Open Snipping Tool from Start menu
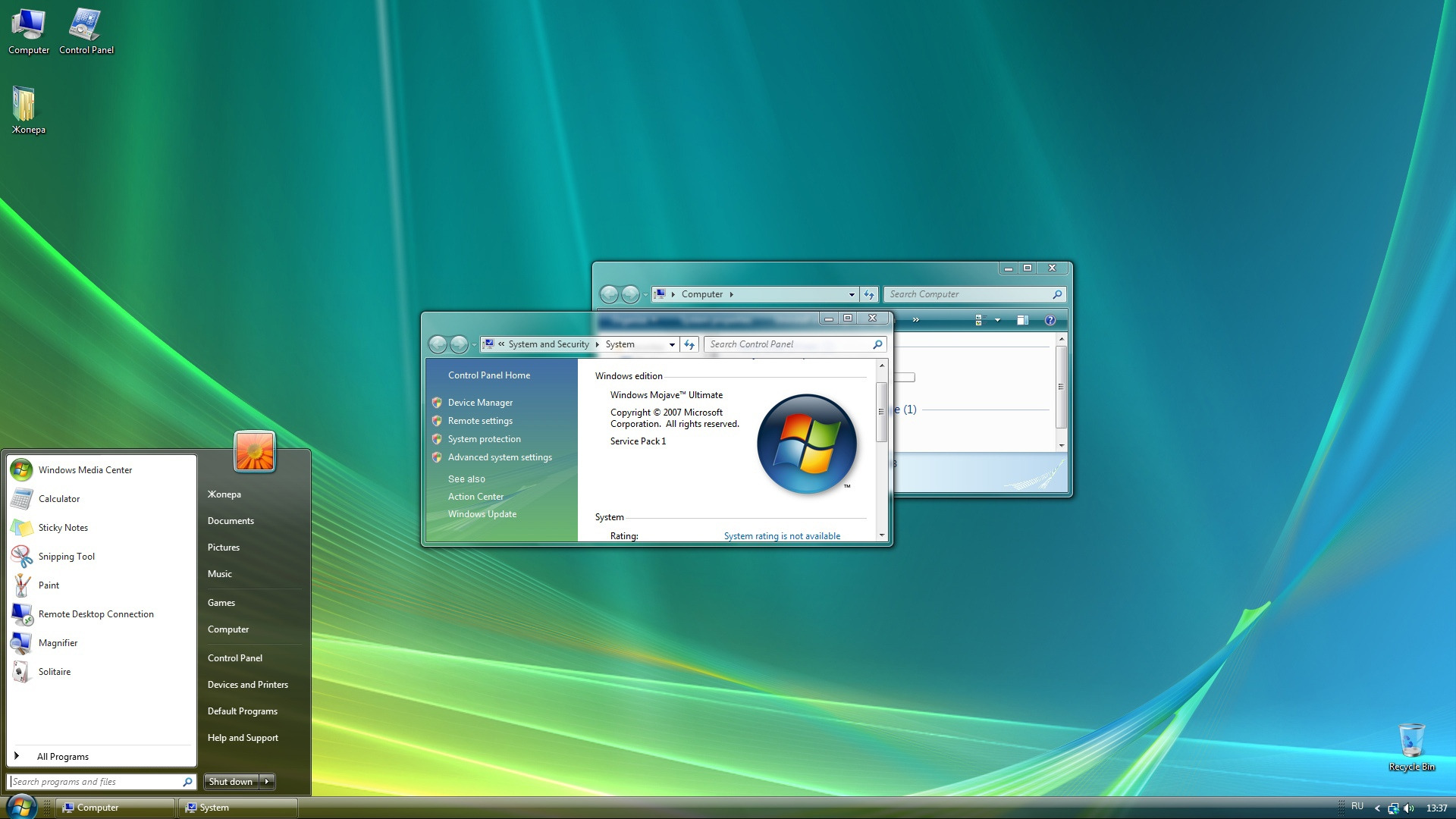Screen dimensions: 1456x819 66,557
